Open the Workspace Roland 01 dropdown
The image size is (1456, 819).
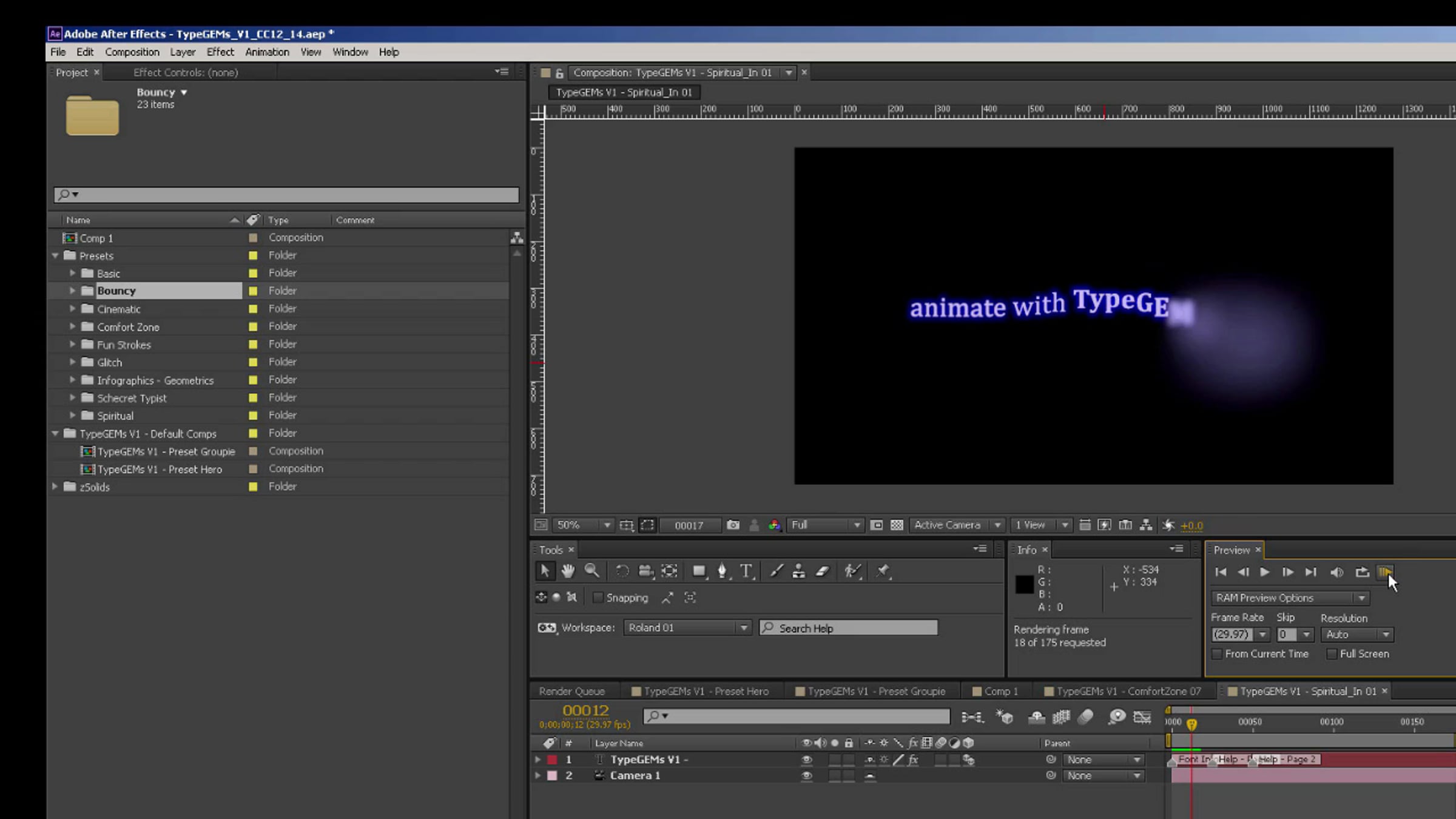coord(688,628)
